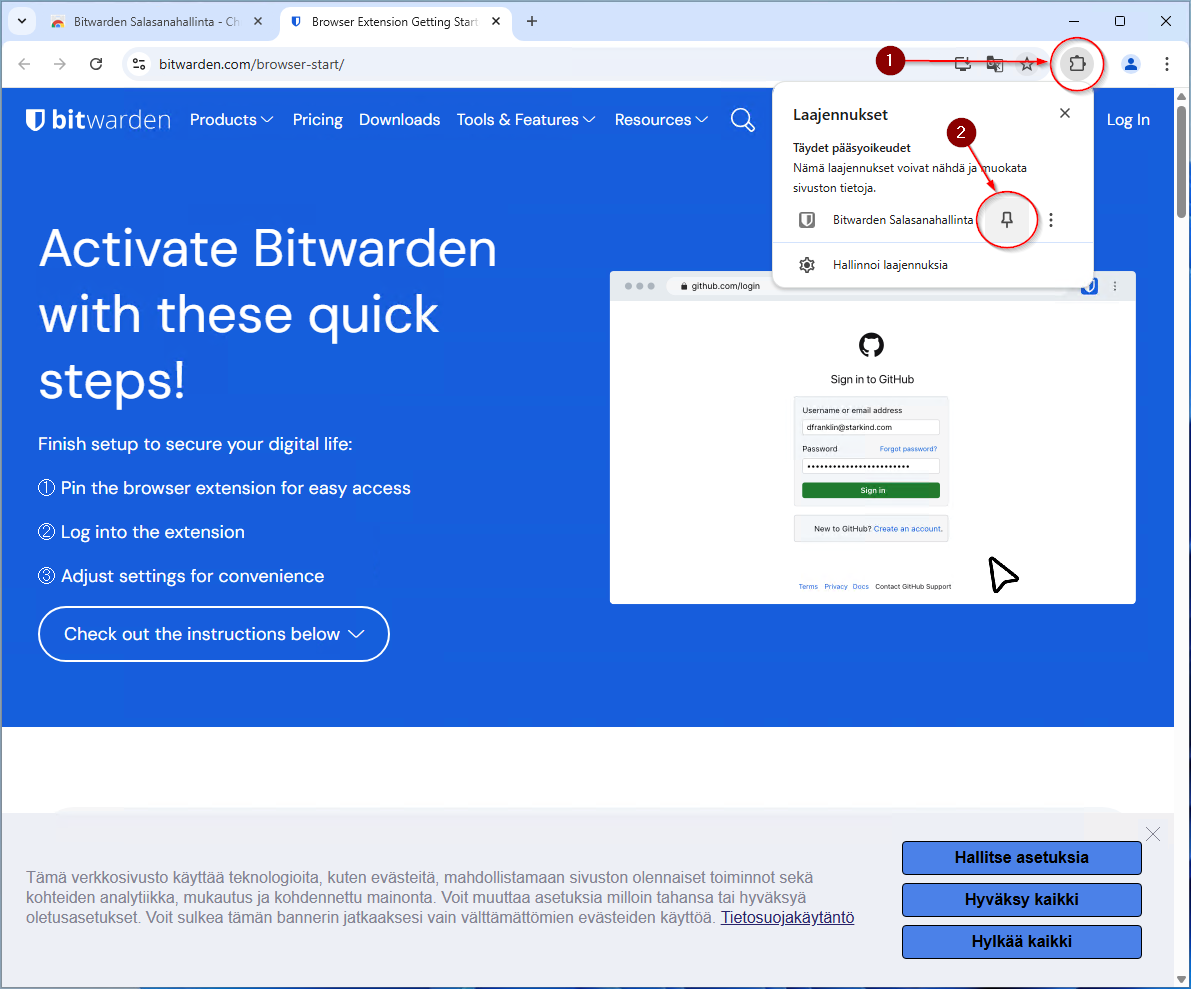Viewport: 1191px width, 989px height.
Task: Open the Chrome three-dot menu
Action: [x=1167, y=64]
